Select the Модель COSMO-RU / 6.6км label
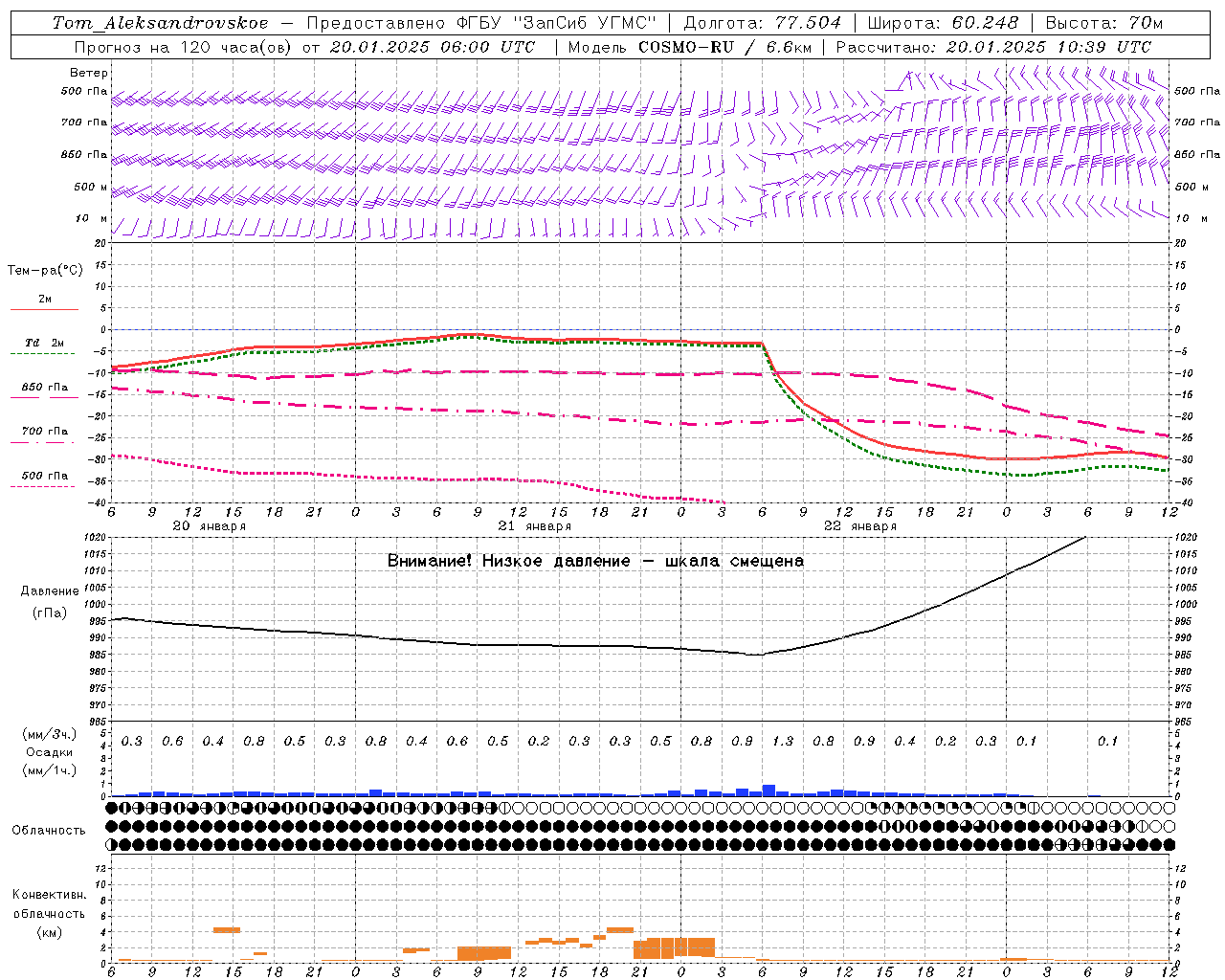This screenshot has width=1225, height=980. [x=690, y=47]
